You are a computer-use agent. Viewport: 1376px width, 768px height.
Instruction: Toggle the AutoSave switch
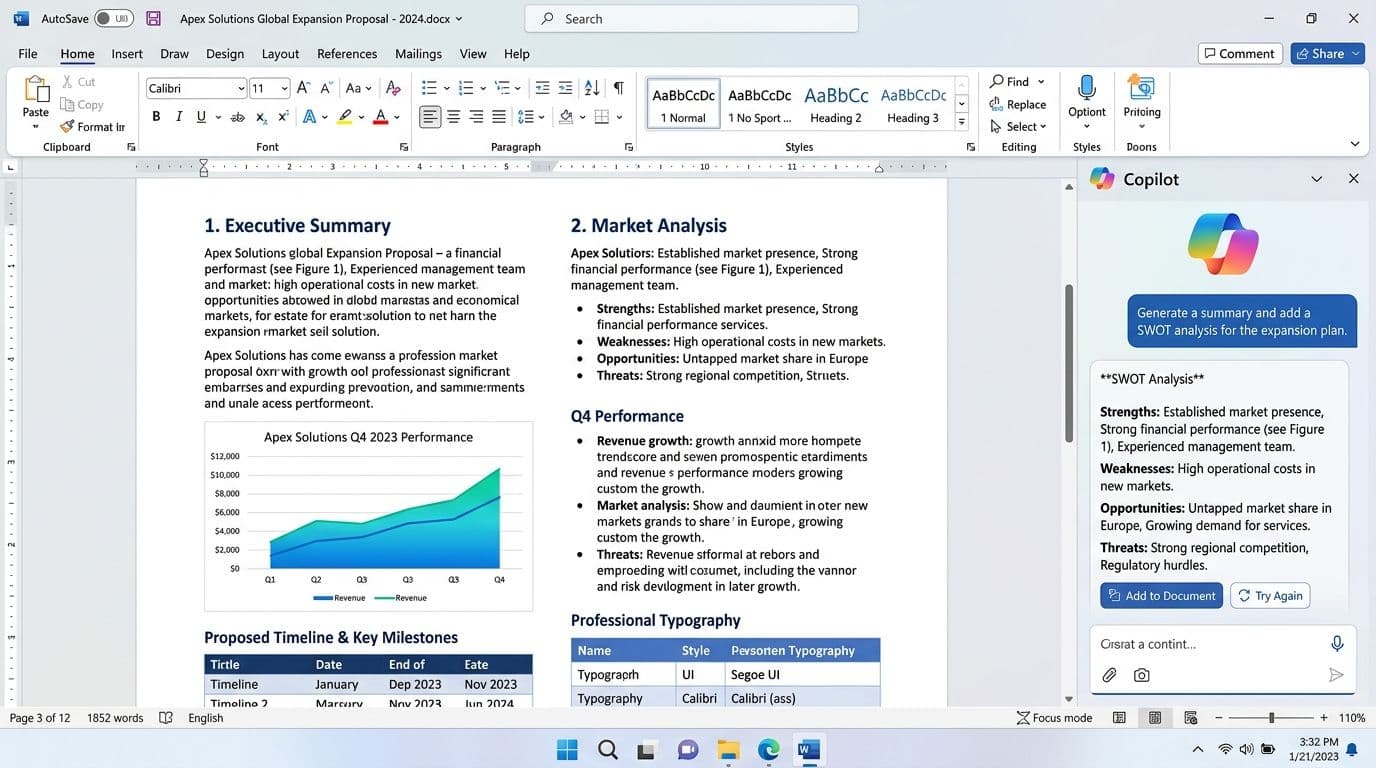(114, 18)
